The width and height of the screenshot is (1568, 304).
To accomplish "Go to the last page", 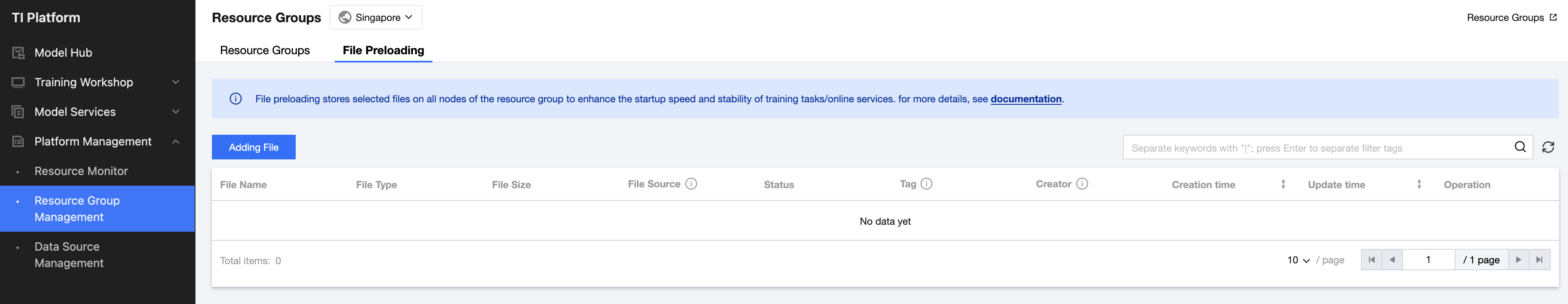I will [1539, 260].
